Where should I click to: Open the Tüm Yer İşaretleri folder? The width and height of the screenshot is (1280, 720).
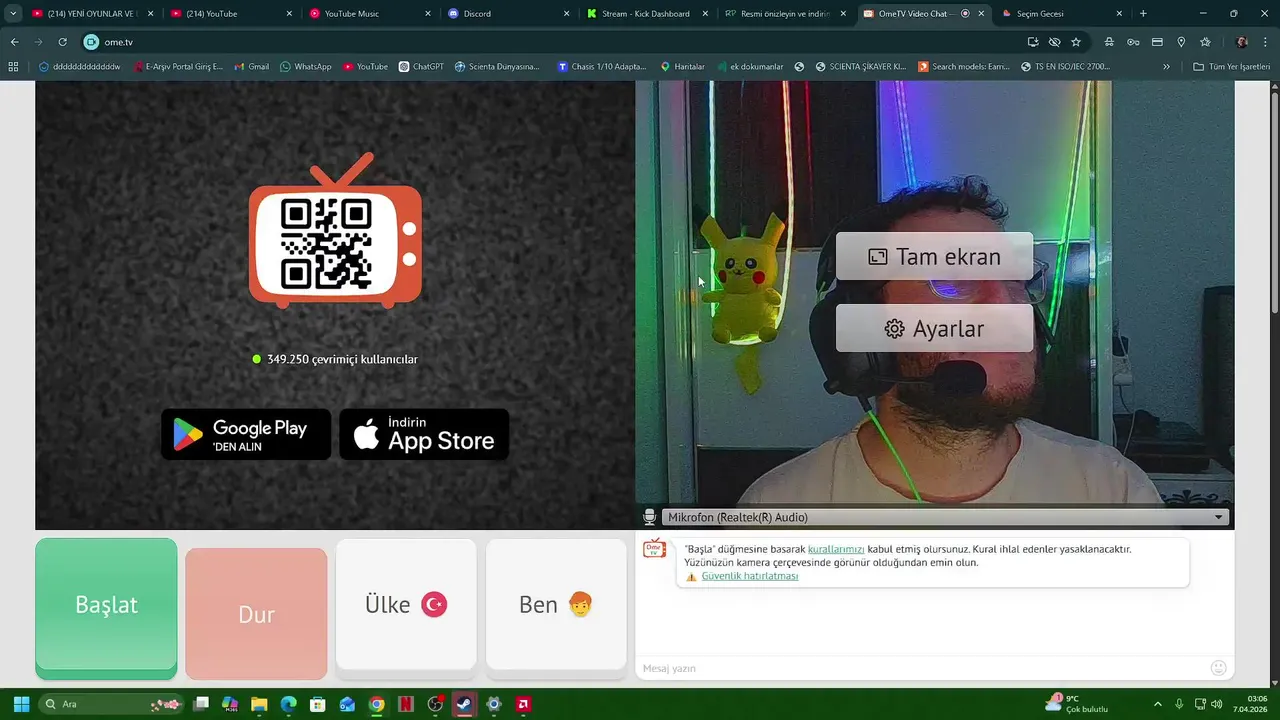click(x=1231, y=67)
